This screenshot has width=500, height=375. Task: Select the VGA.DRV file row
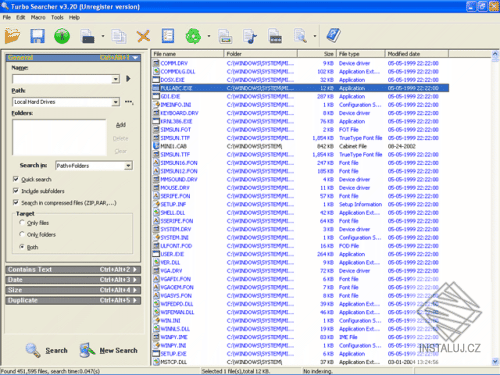coord(300,271)
